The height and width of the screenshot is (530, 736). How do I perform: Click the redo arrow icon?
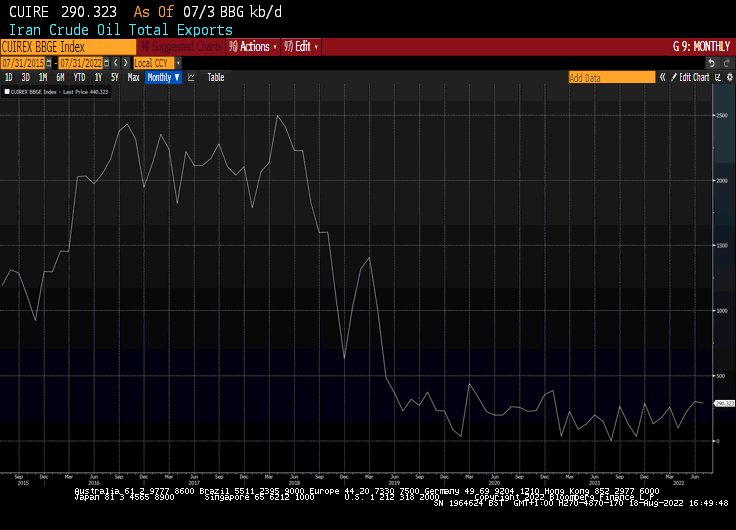pos(727,63)
